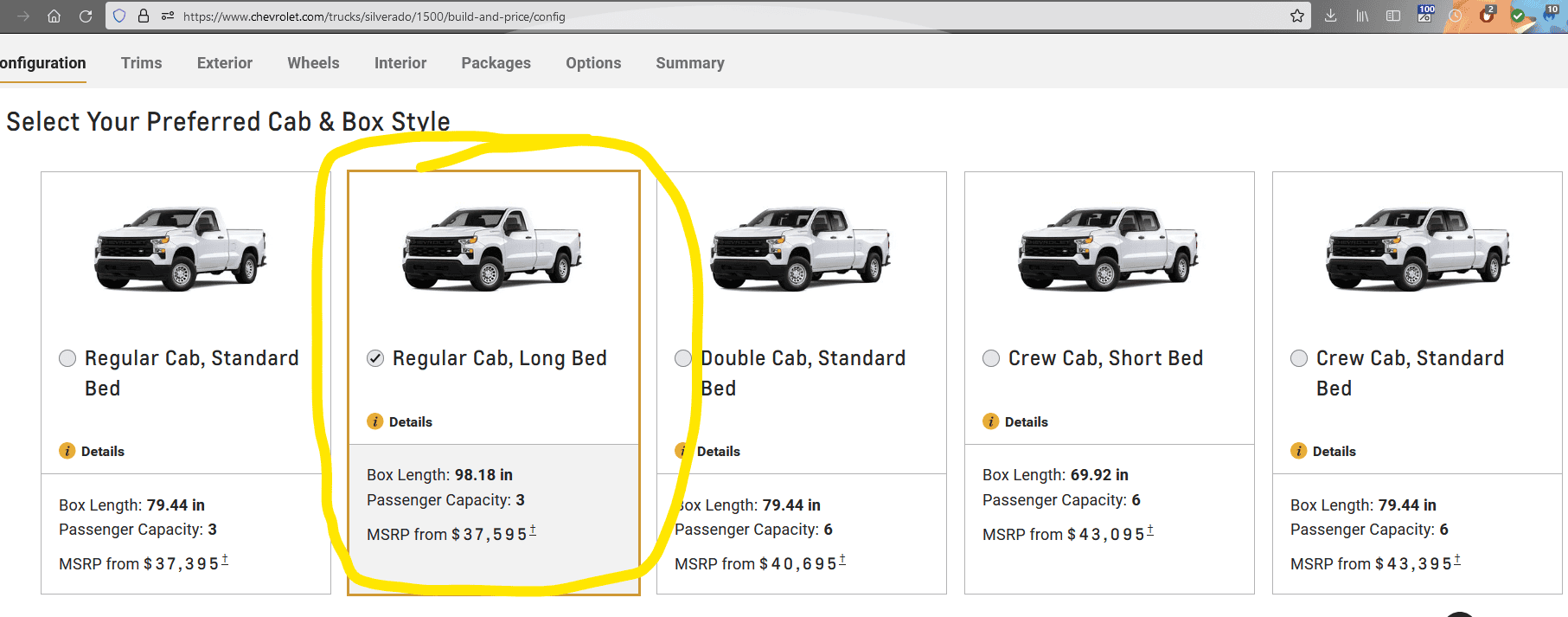Click info icon for Crew Cab Standard Bed
The image size is (1568, 617).
click(1298, 451)
